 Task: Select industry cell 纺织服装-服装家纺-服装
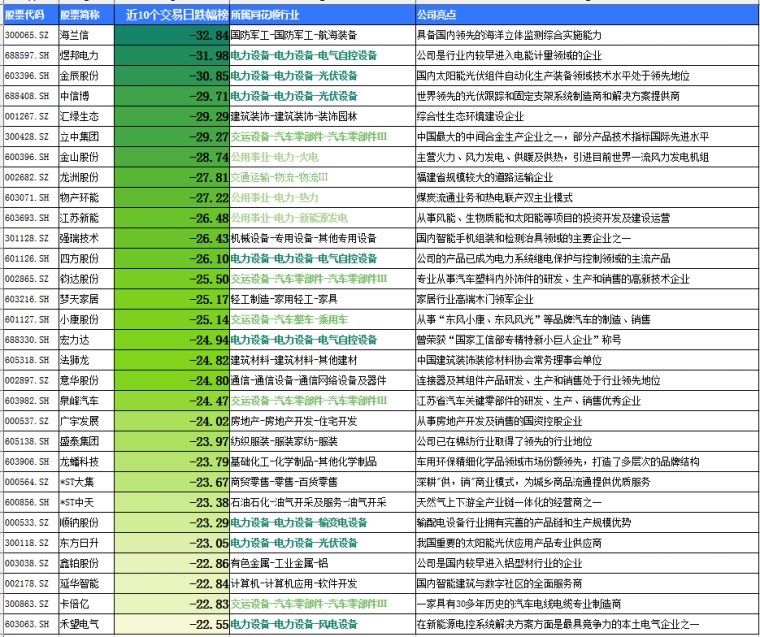(322, 442)
